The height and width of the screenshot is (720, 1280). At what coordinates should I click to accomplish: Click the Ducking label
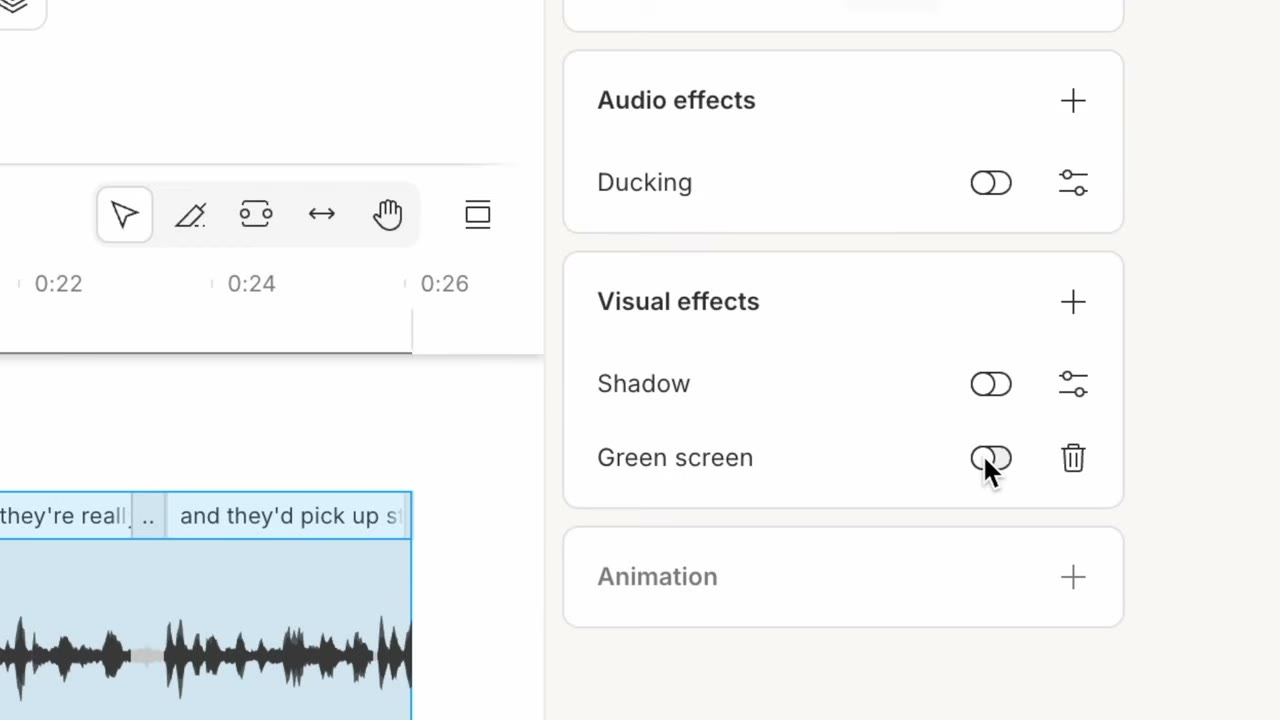pyautogui.click(x=644, y=182)
